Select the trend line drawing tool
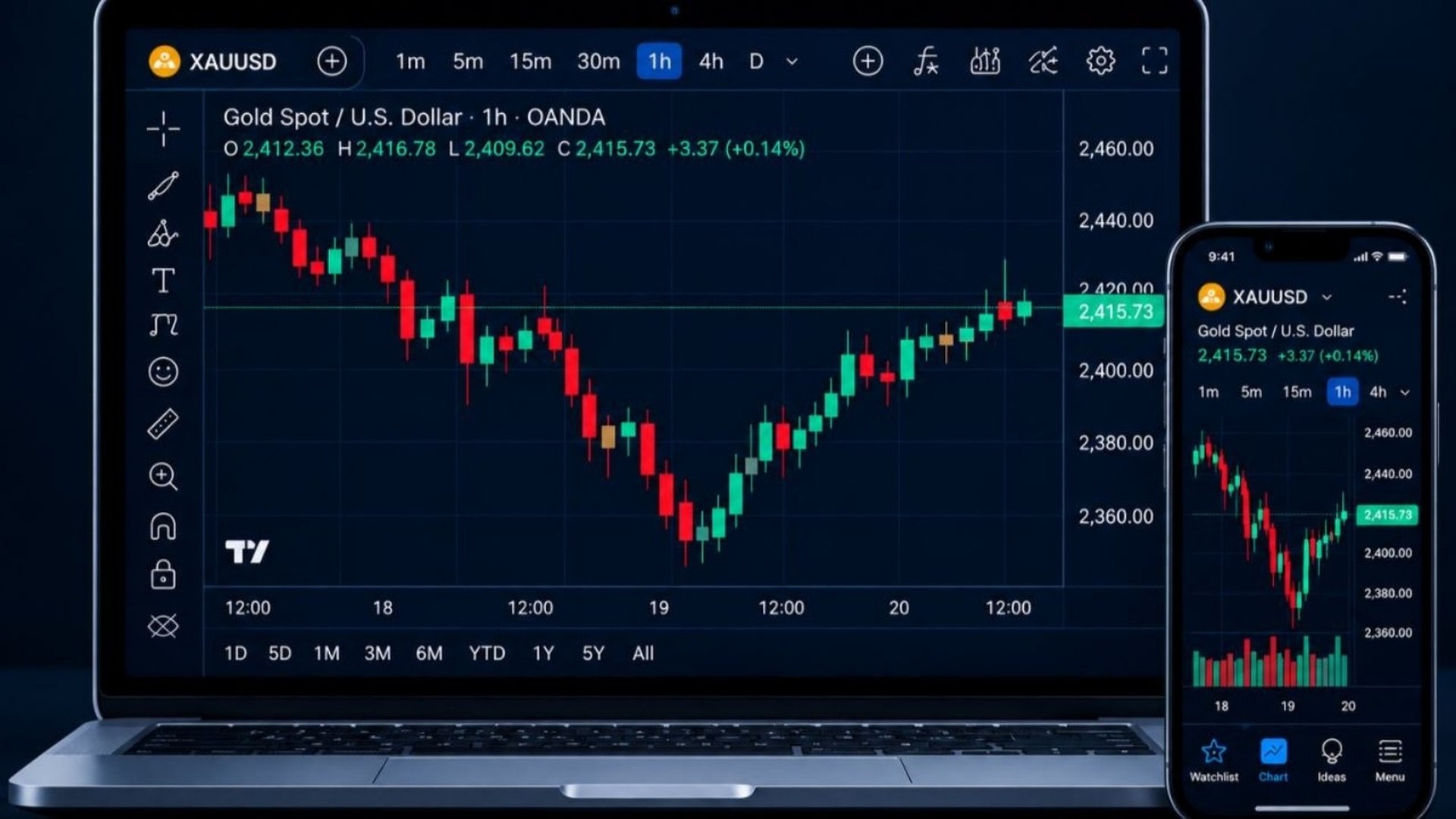The image size is (1456, 819). [x=163, y=186]
